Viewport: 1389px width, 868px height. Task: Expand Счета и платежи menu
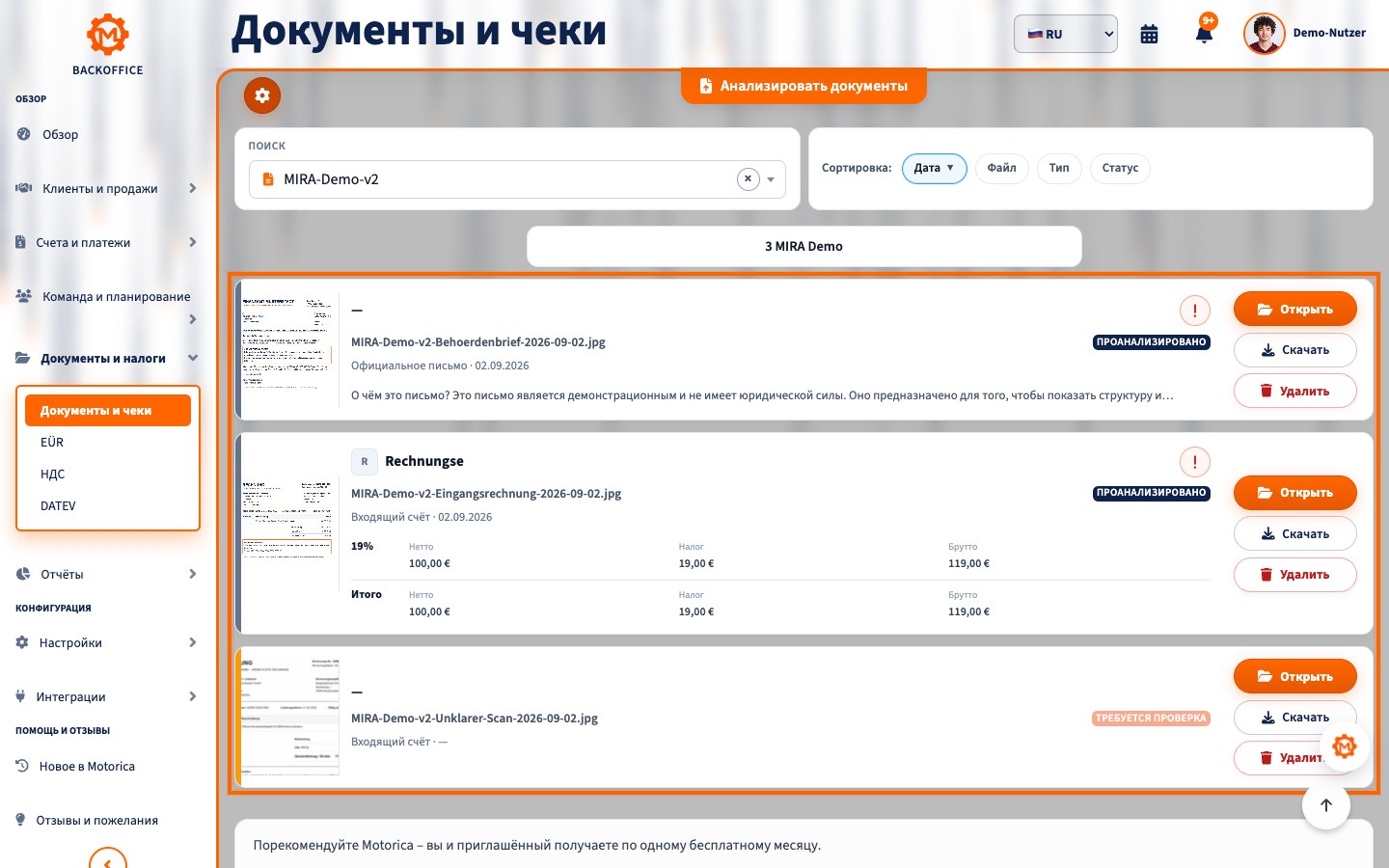(x=106, y=243)
